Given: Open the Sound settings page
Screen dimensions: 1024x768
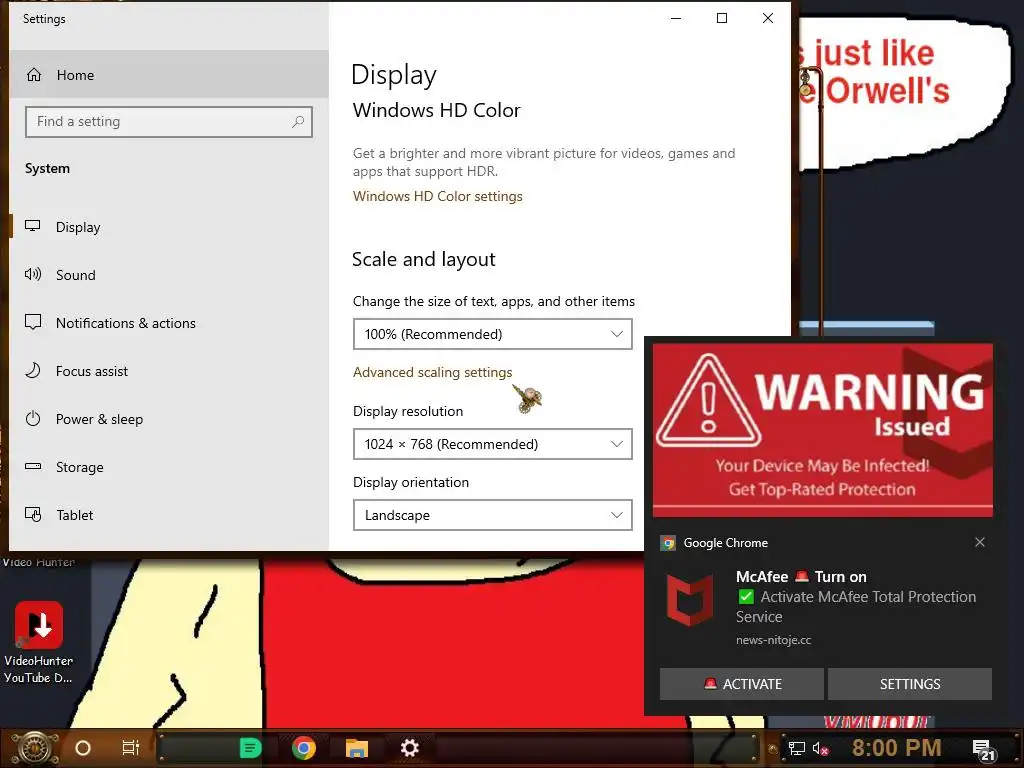Looking at the screenshot, I should click(x=168, y=275).
